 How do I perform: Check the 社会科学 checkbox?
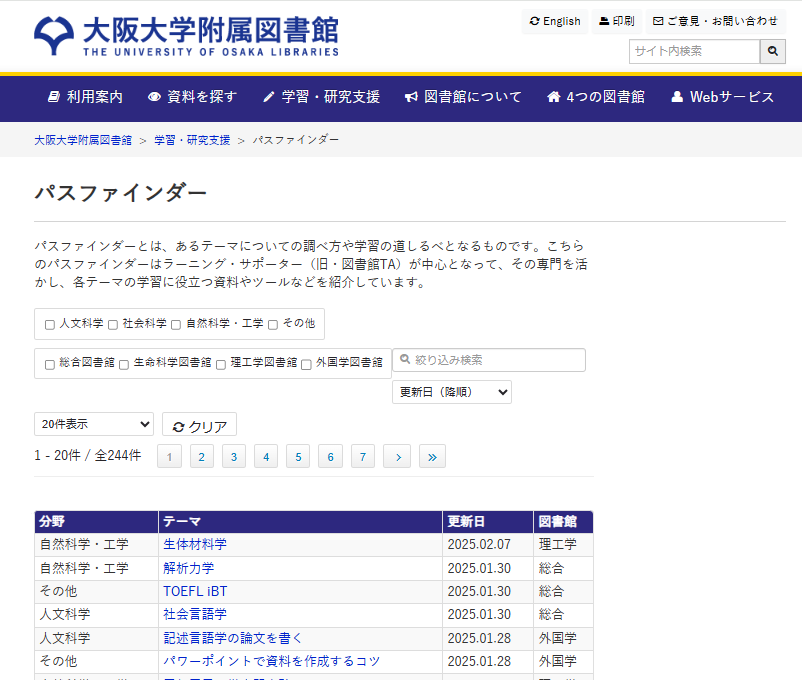click(x=113, y=325)
